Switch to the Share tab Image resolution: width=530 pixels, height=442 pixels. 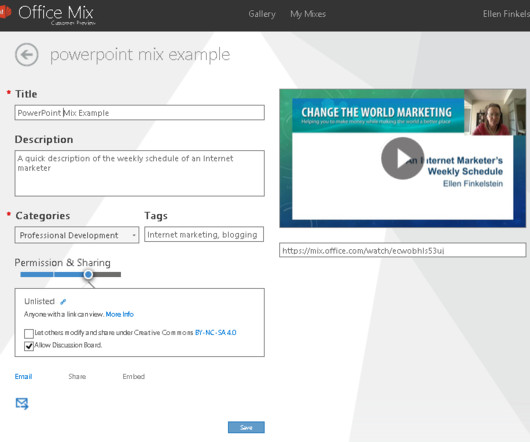(x=77, y=376)
